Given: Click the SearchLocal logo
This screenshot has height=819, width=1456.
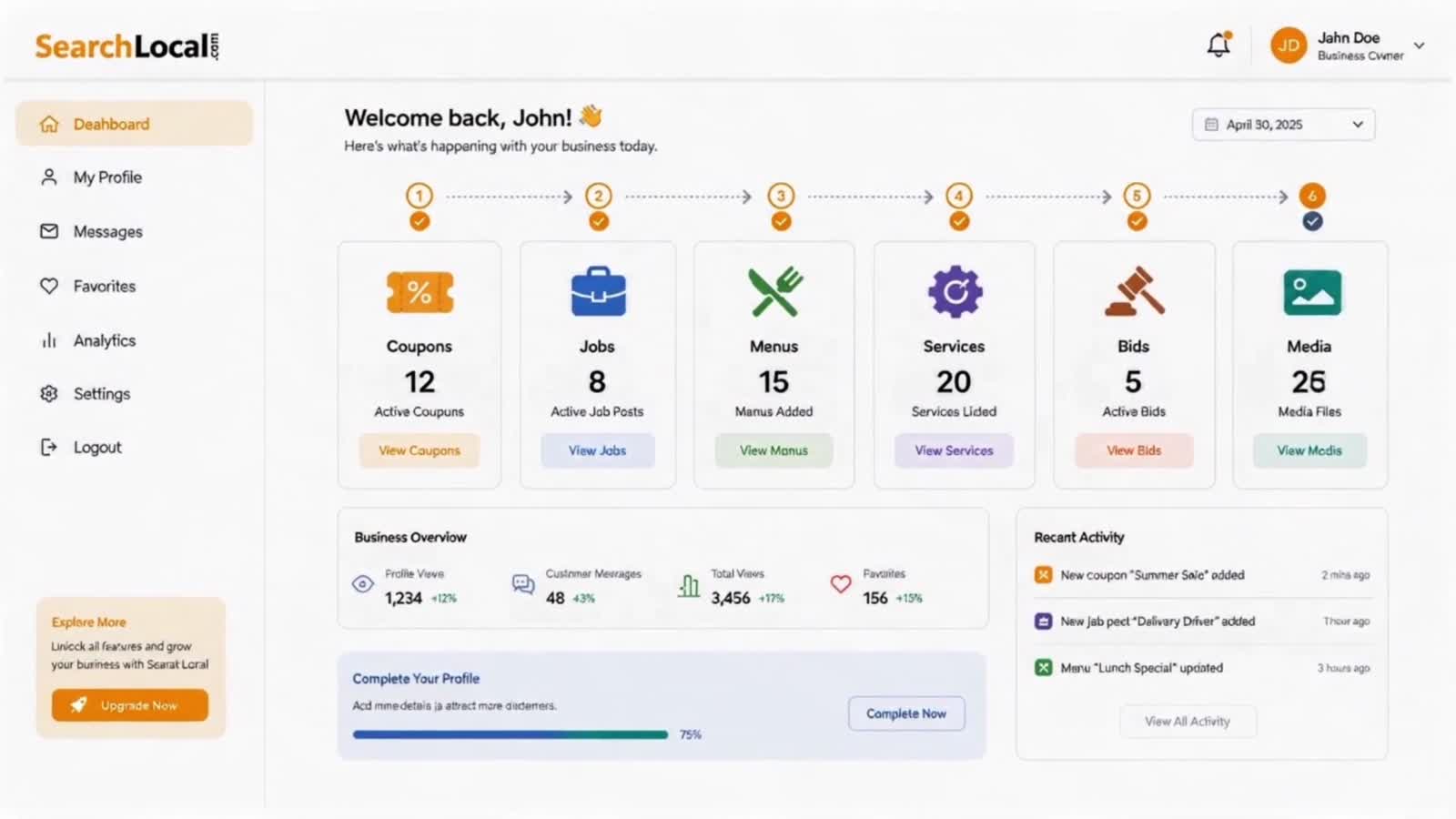Looking at the screenshot, I should (x=127, y=46).
